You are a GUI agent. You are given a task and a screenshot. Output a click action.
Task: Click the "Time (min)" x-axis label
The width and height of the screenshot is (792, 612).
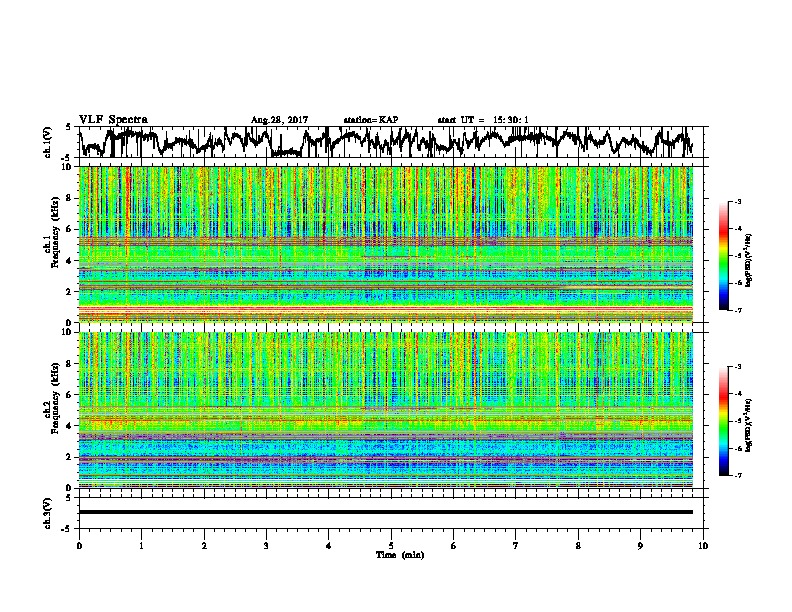coord(400,555)
